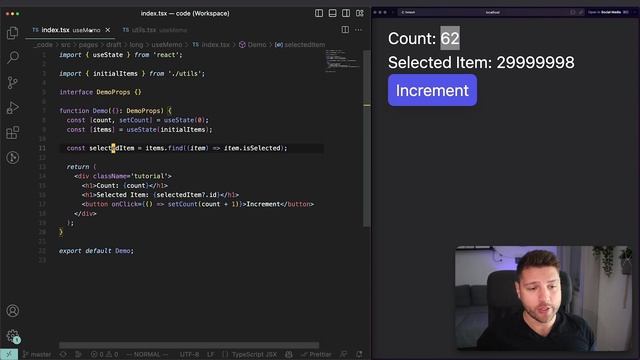Screen dimensions: 640x360
Task: Close the index.tsx editor tab
Action: pos(108,30)
